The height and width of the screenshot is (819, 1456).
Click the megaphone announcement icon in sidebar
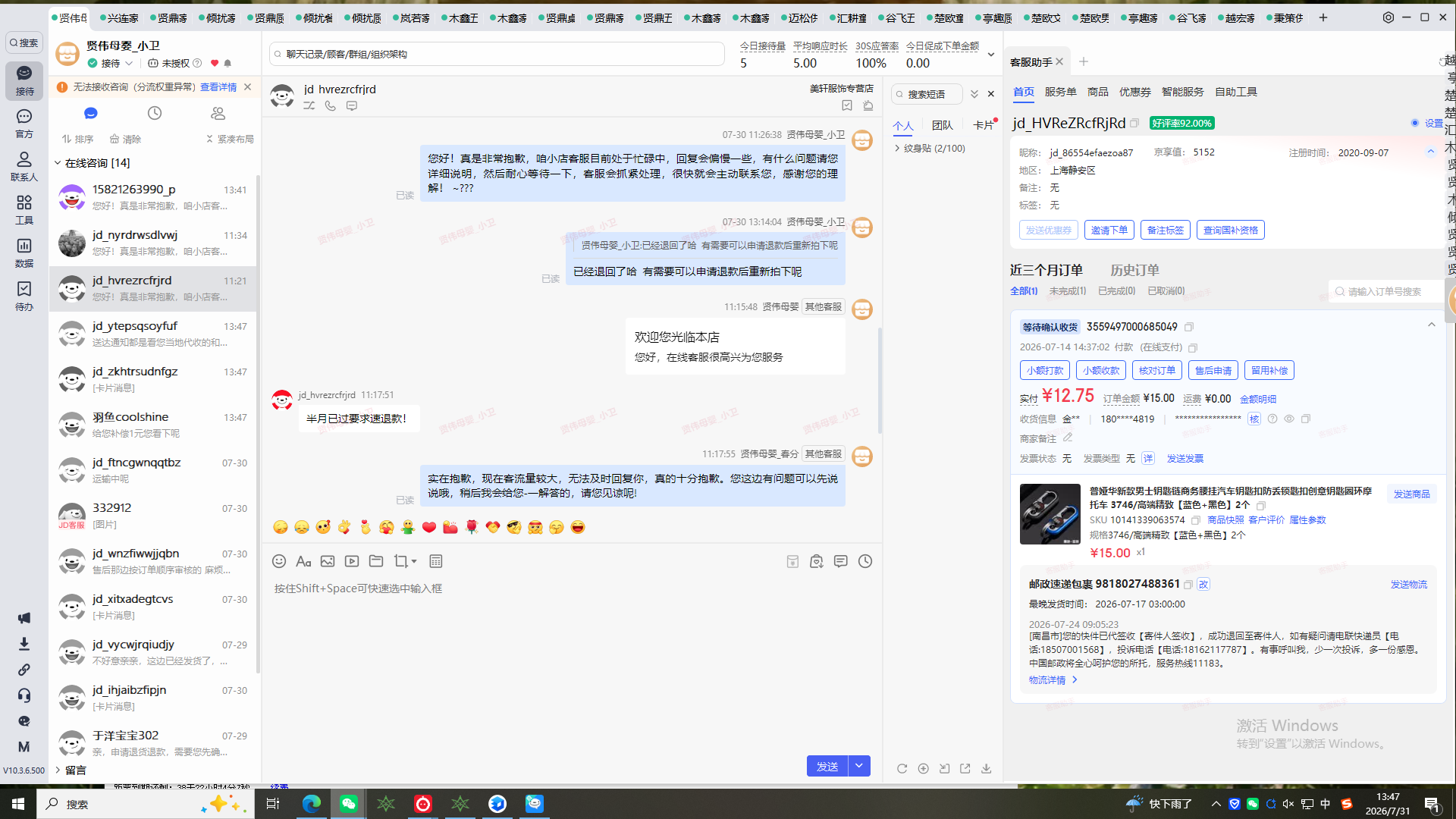point(24,618)
